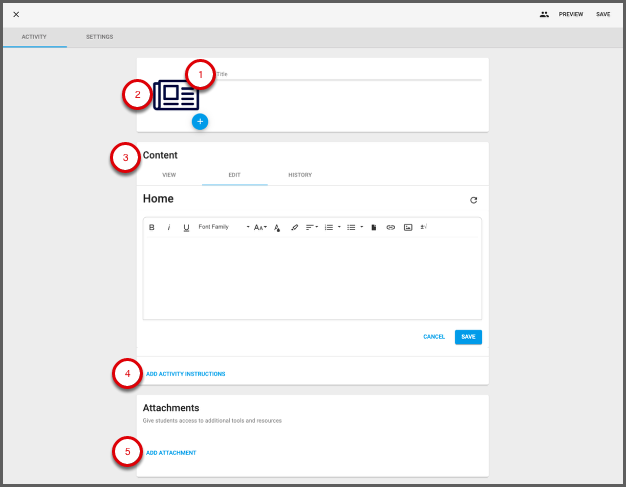Click the insert image icon
Image resolution: width=626 pixels, height=487 pixels.
click(408, 227)
